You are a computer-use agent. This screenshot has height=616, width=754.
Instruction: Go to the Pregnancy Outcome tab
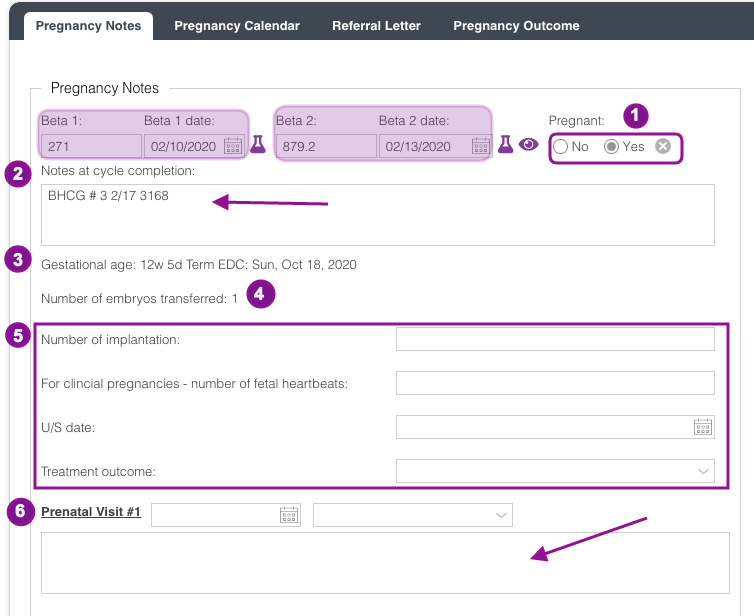coord(516,26)
